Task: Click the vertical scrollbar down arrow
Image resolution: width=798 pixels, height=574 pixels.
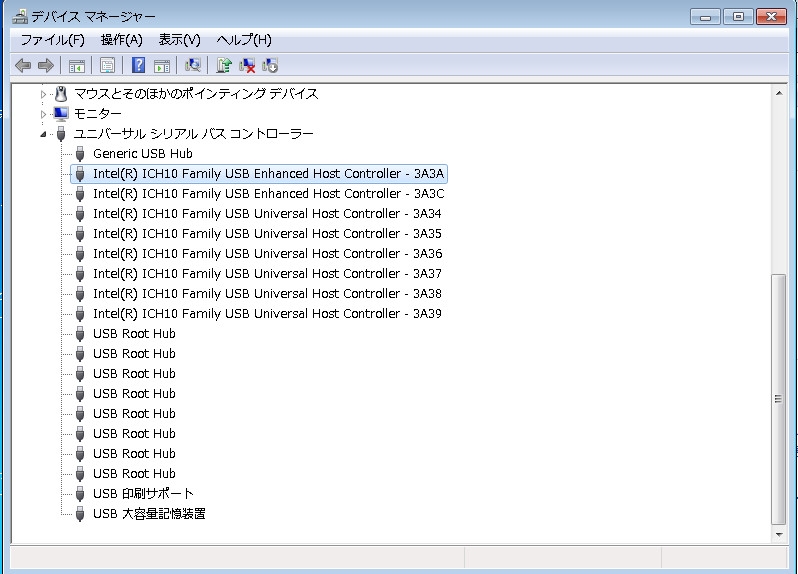Action: 780,534
